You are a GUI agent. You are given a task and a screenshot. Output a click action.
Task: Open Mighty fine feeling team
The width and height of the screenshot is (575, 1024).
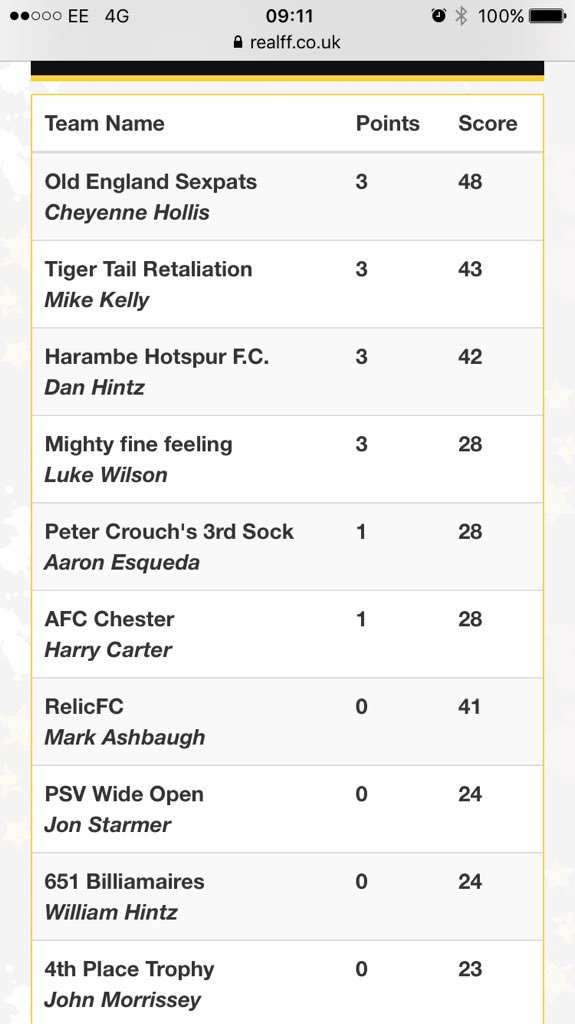tap(139, 444)
